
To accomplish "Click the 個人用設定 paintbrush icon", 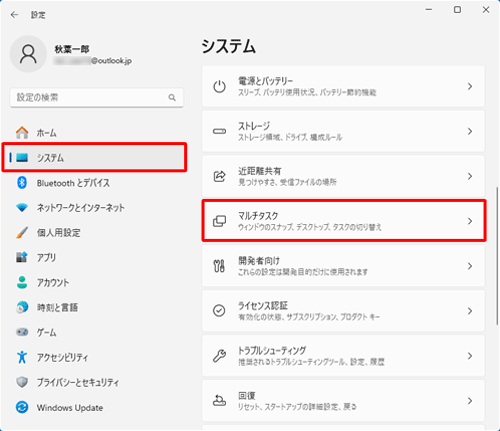I will pyautogui.click(x=22, y=233).
